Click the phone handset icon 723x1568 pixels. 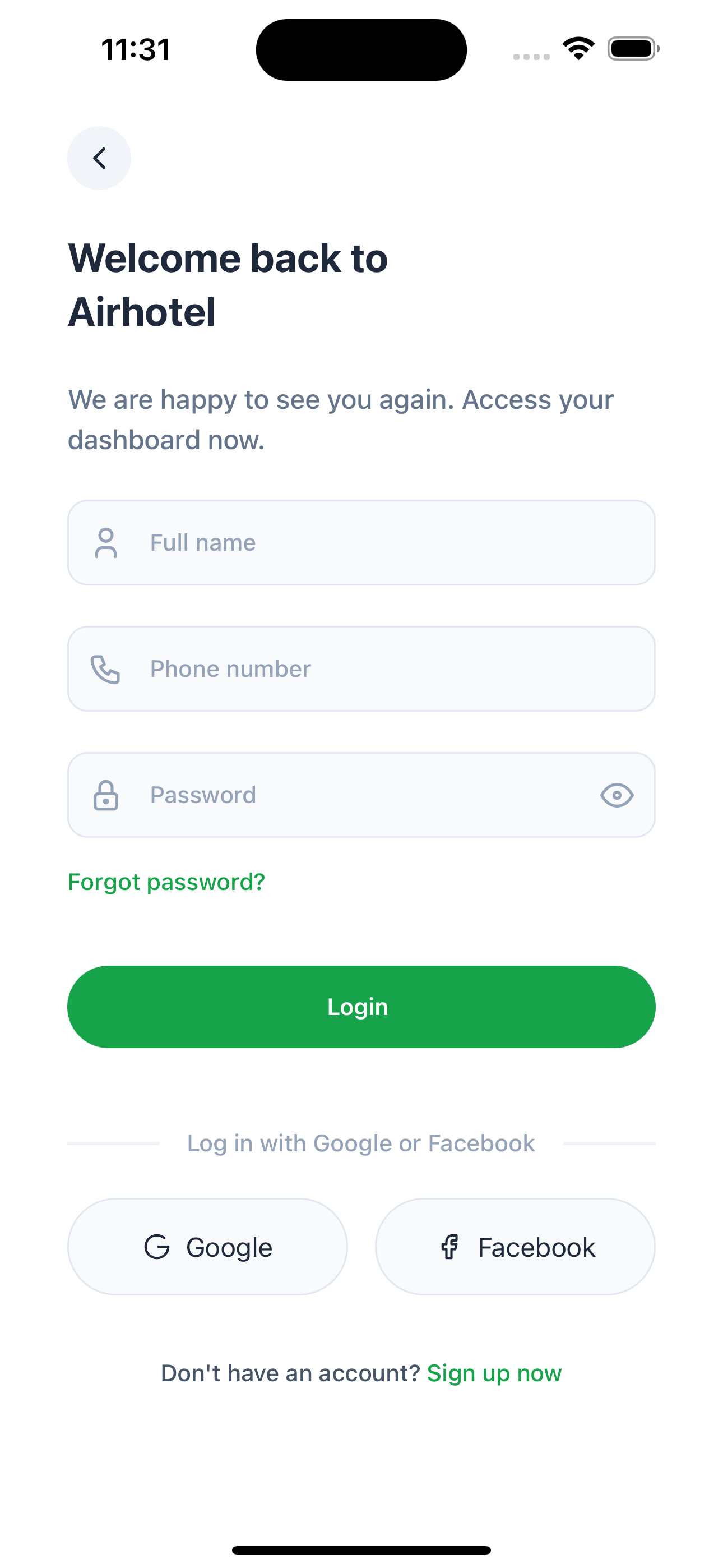tap(106, 668)
